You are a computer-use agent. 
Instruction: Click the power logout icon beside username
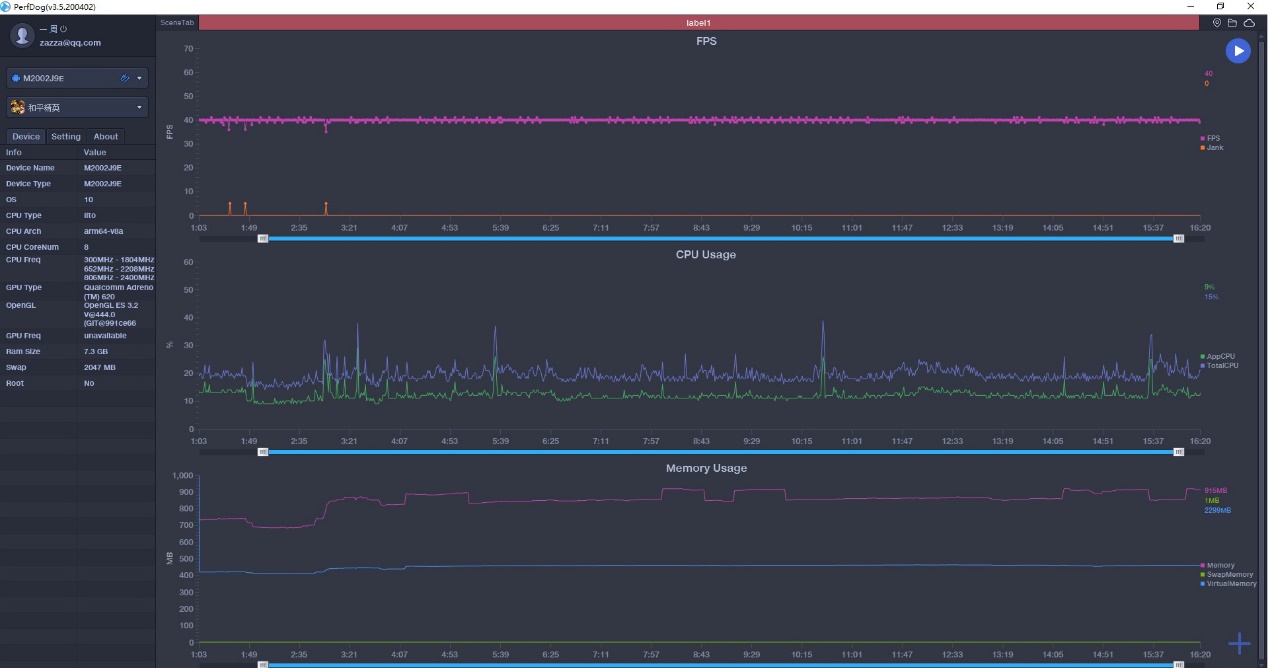[x=63, y=29]
